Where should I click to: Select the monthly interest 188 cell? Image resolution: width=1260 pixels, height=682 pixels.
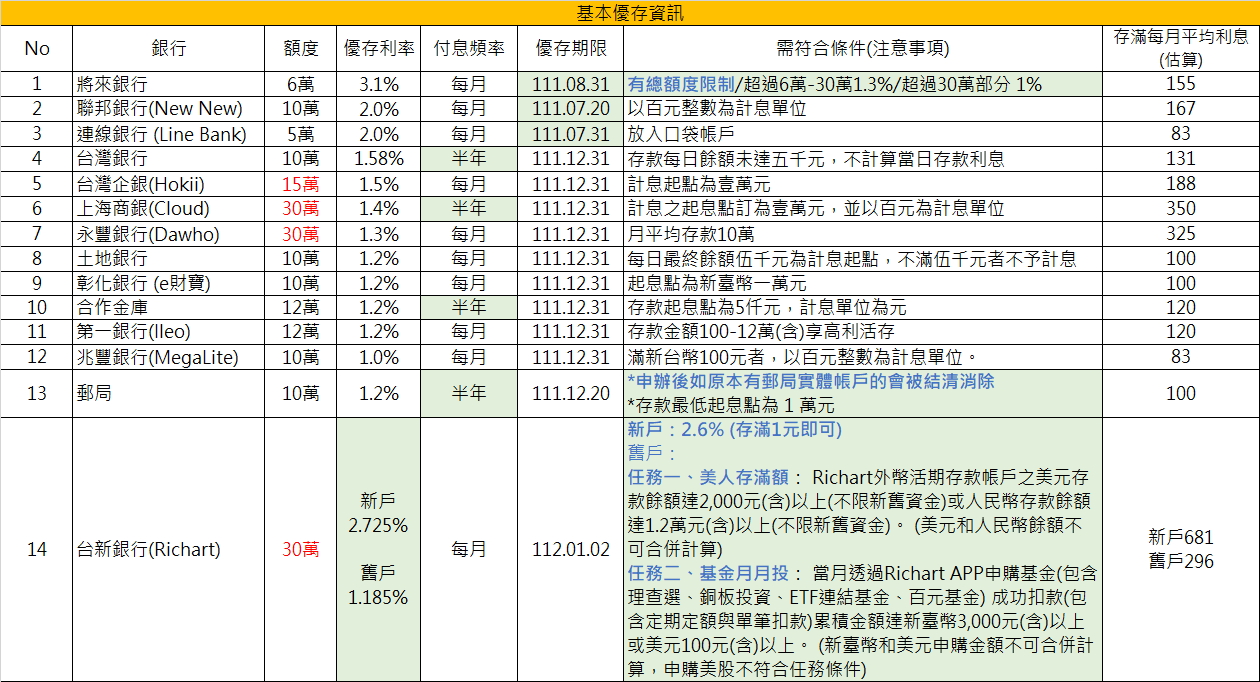pos(1181,184)
